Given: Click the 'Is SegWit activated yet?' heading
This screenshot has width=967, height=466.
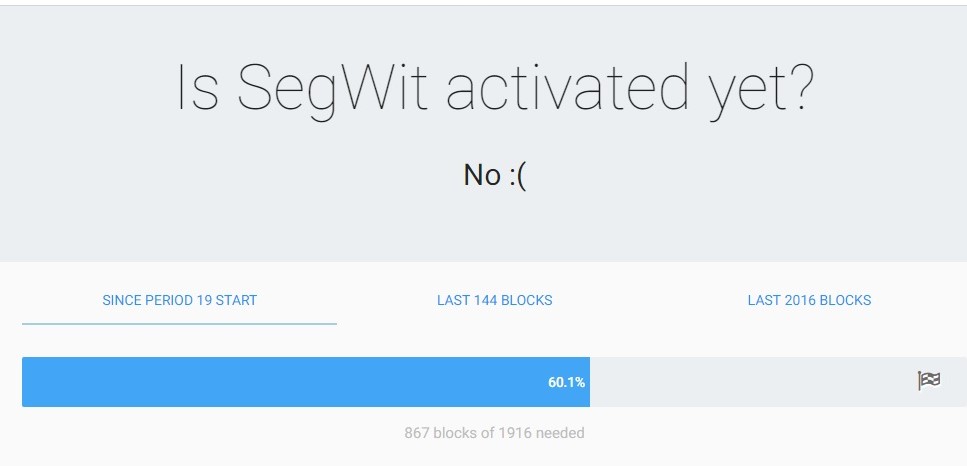Looking at the screenshot, I should (x=495, y=90).
